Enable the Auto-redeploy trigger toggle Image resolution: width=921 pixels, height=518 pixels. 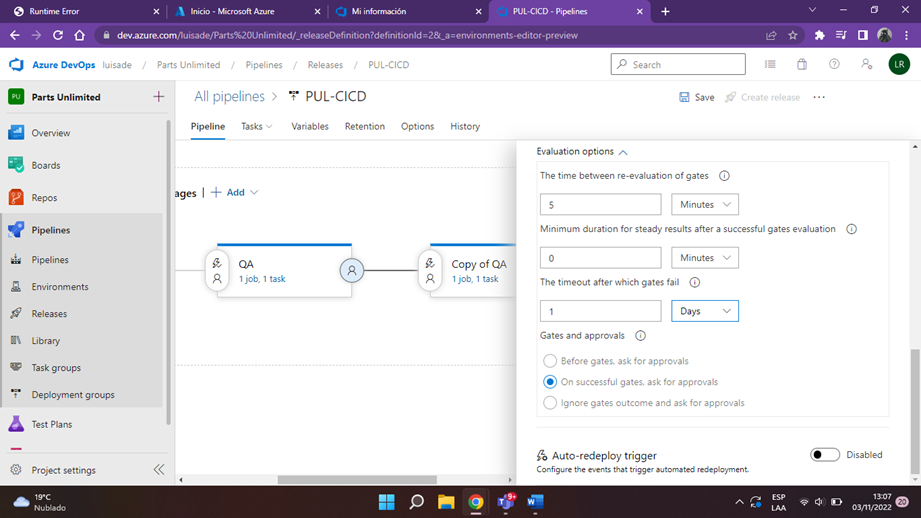pos(825,455)
